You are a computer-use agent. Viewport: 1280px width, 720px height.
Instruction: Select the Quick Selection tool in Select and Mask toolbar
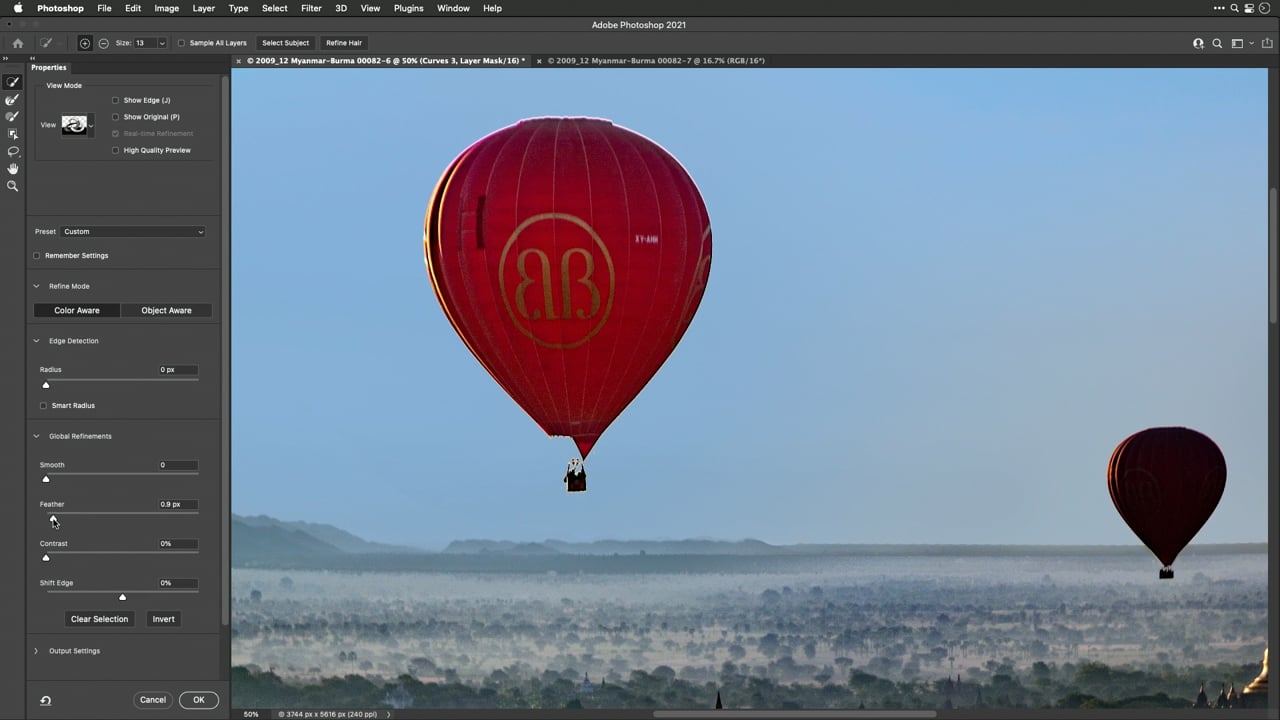click(12, 83)
